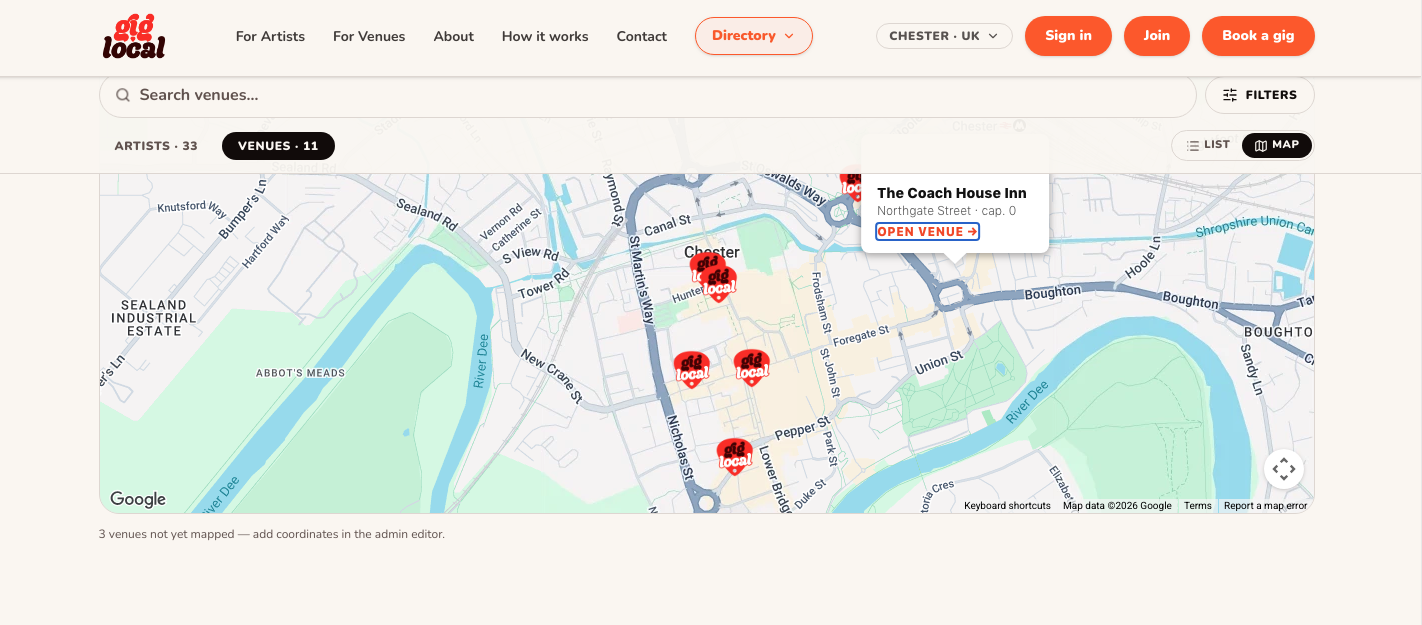Click the Join button

click(1157, 36)
